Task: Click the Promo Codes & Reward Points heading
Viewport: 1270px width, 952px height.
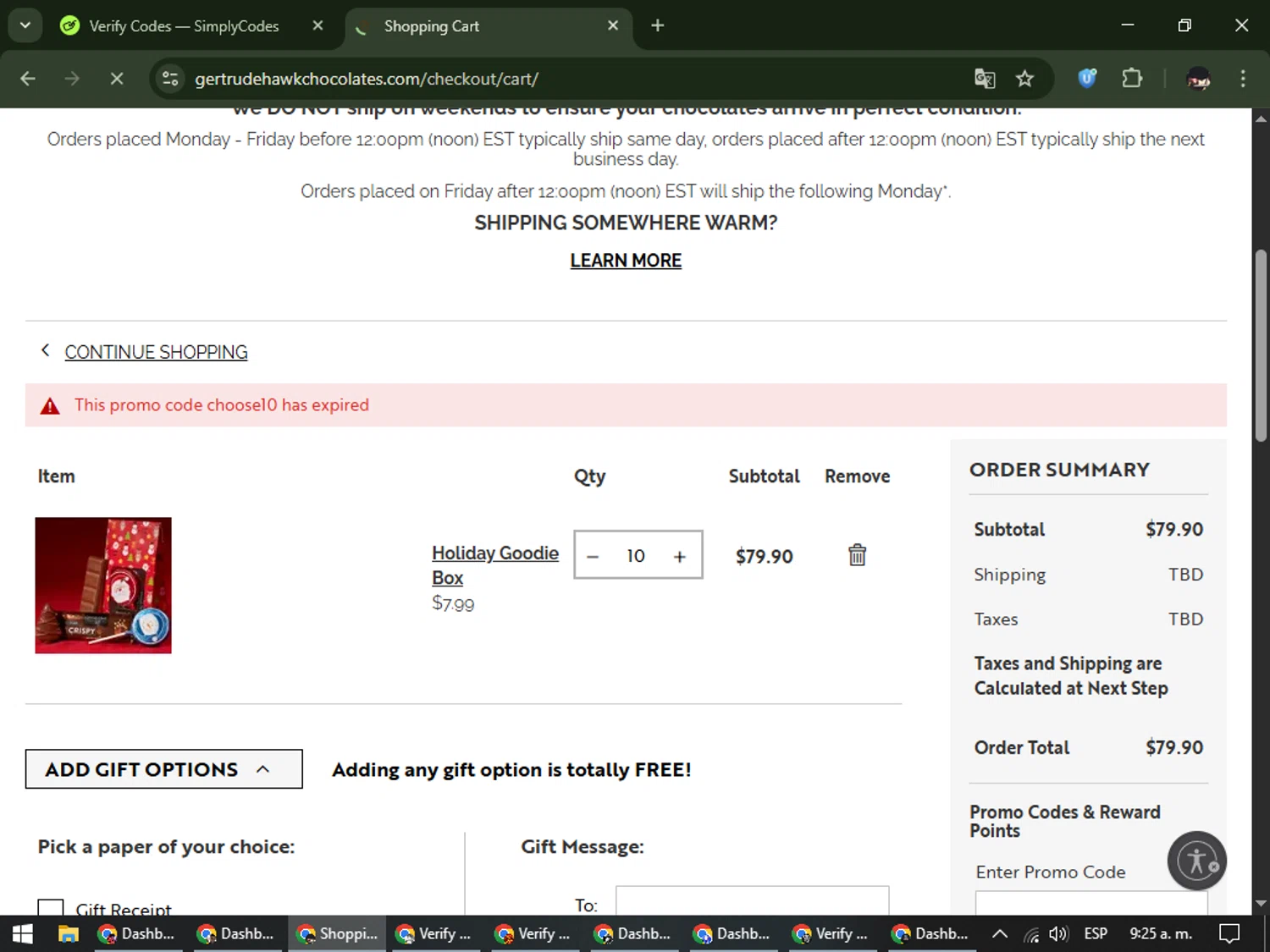Action: click(x=1065, y=821)
